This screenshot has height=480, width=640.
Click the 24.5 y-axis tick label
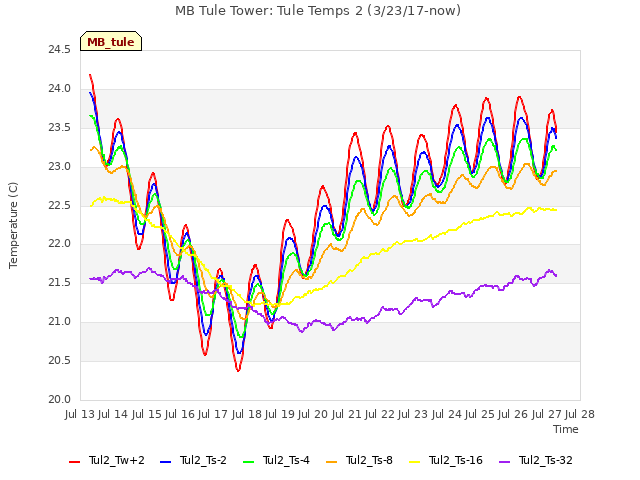59,50
